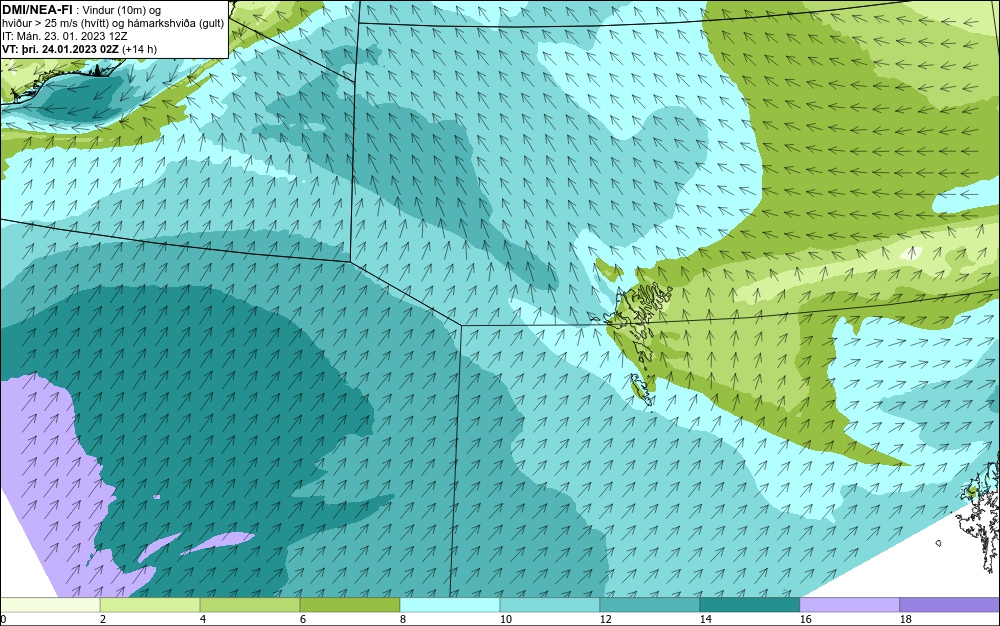Click the Iceland coast in the map's top-left corner
The width and height of the screenshot is (1000, 626).
[64, 83]
